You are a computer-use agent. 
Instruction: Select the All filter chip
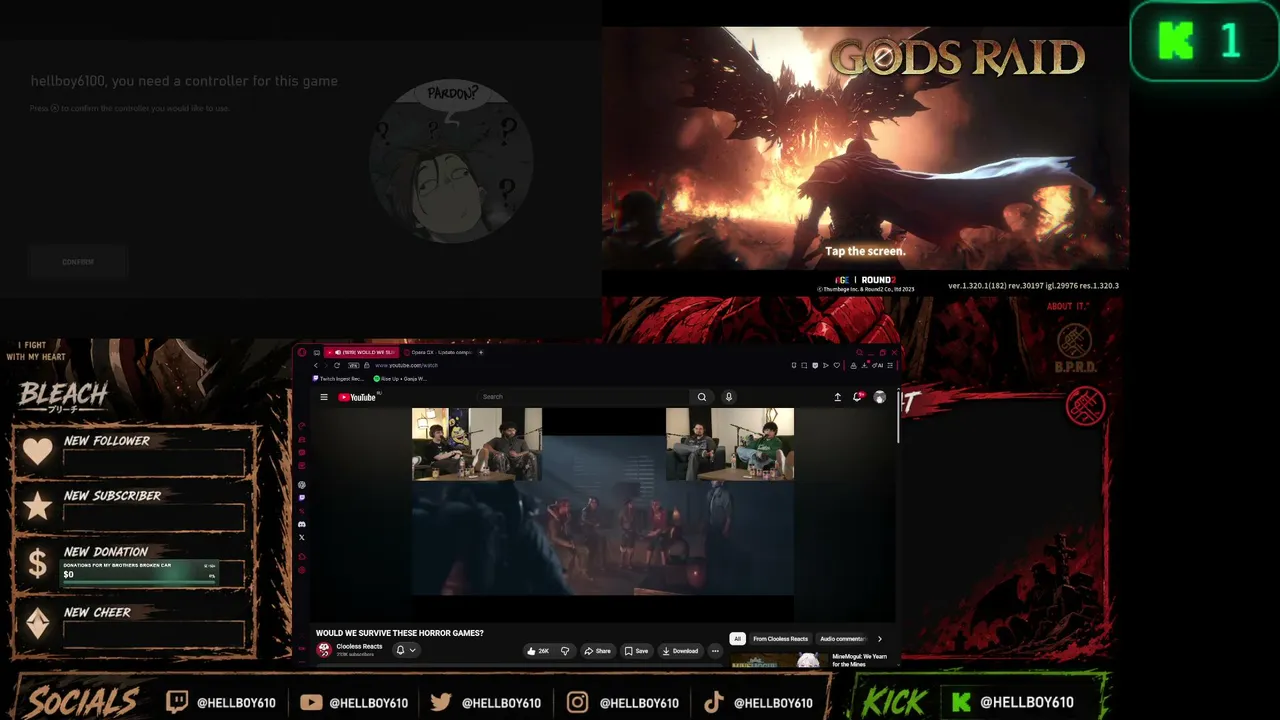(738, 639)
